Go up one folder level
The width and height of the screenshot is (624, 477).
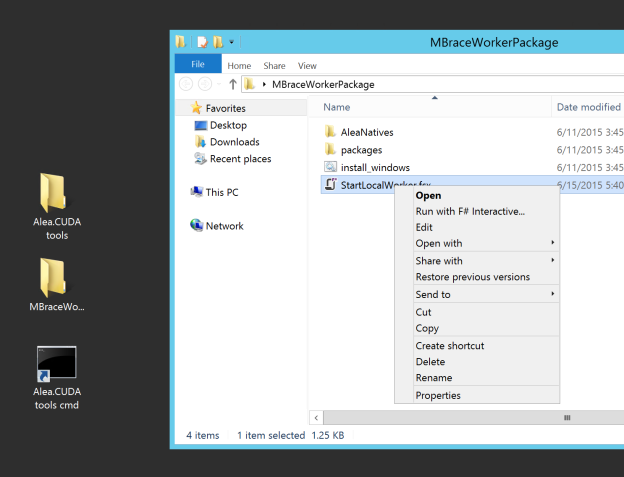point(233,84)
